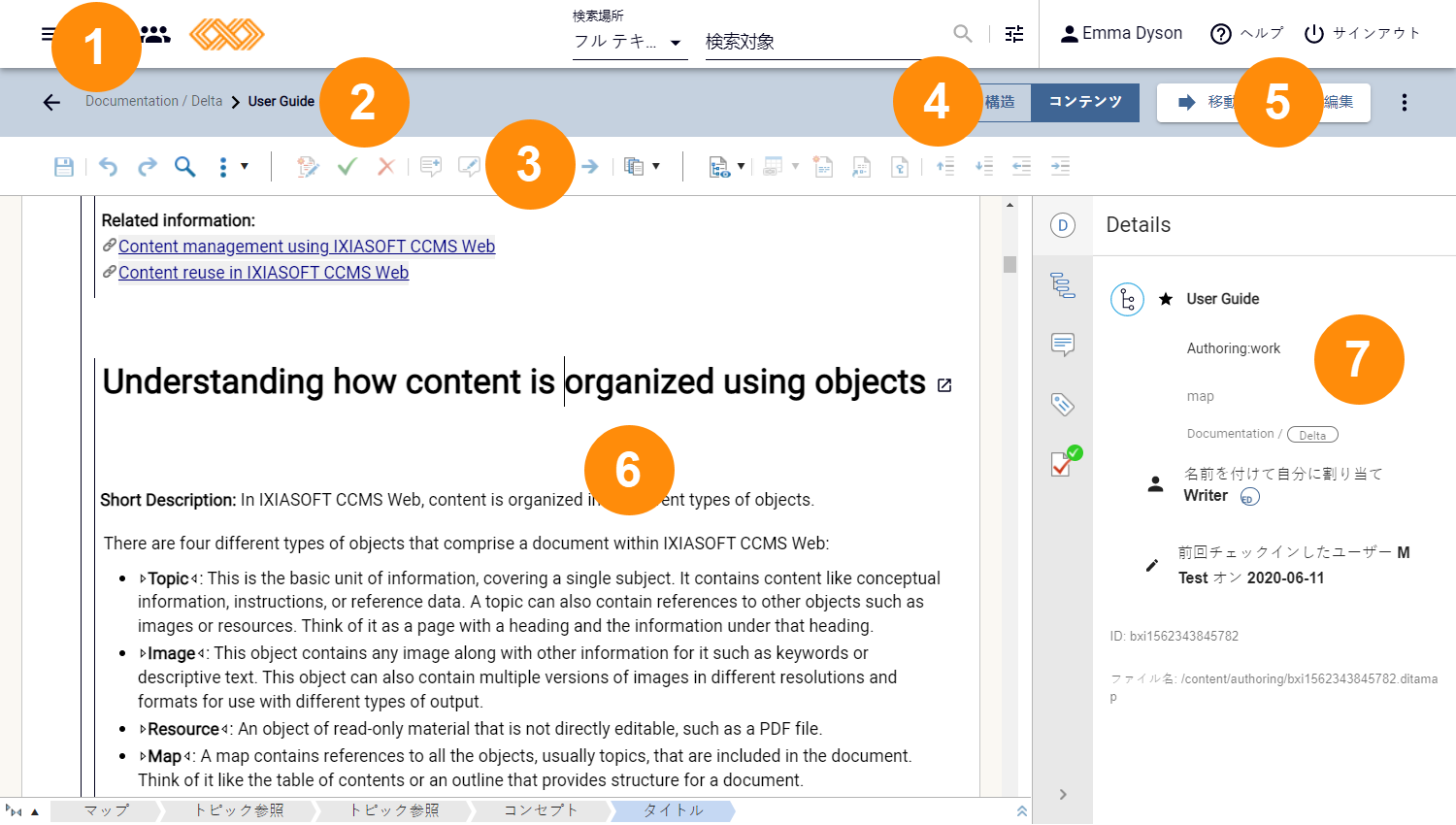Click the pencil icon by last check-in info

pyautogui.click(x=1152, y=565)
